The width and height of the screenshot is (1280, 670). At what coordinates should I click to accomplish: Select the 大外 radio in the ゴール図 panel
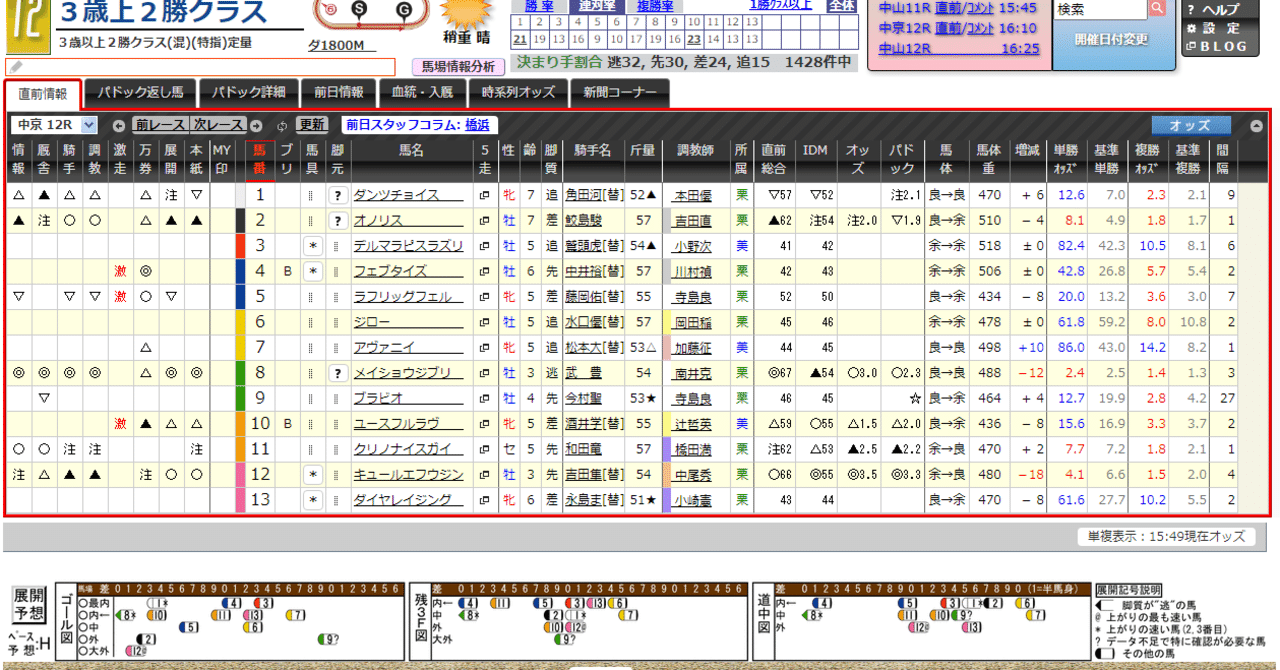coord(84,651)
